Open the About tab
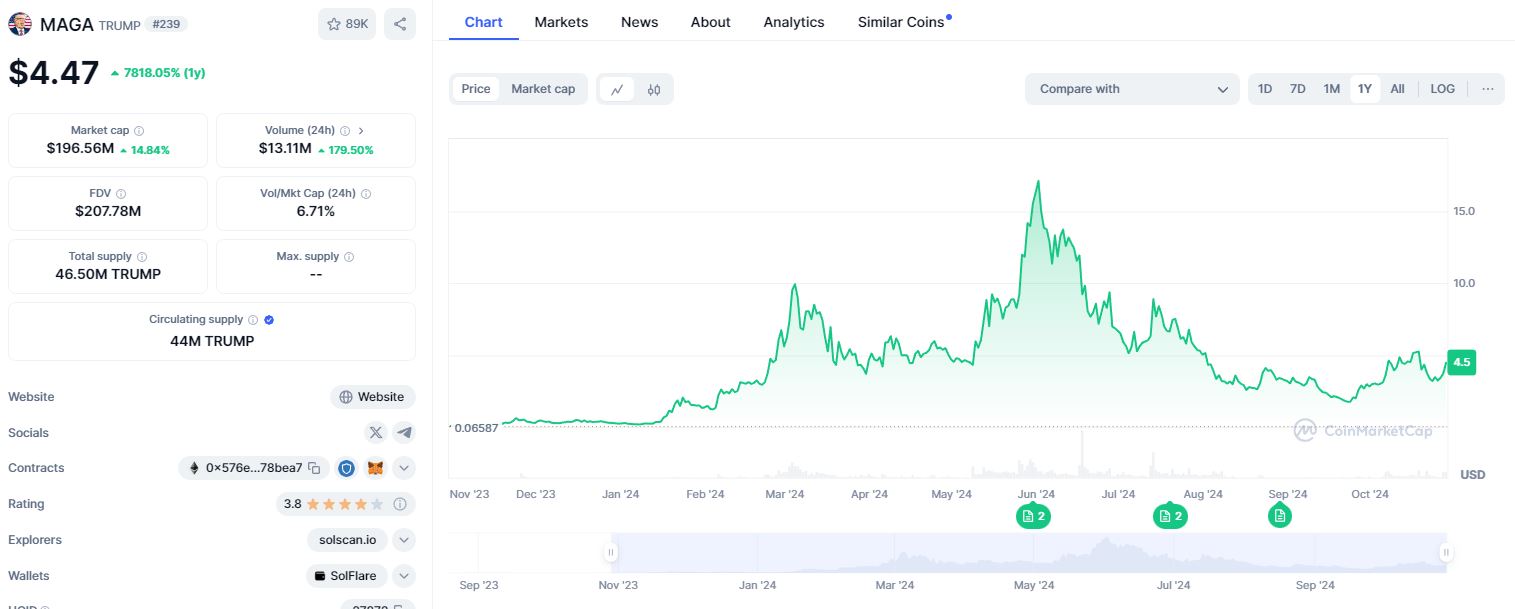 tap(711, 22)
